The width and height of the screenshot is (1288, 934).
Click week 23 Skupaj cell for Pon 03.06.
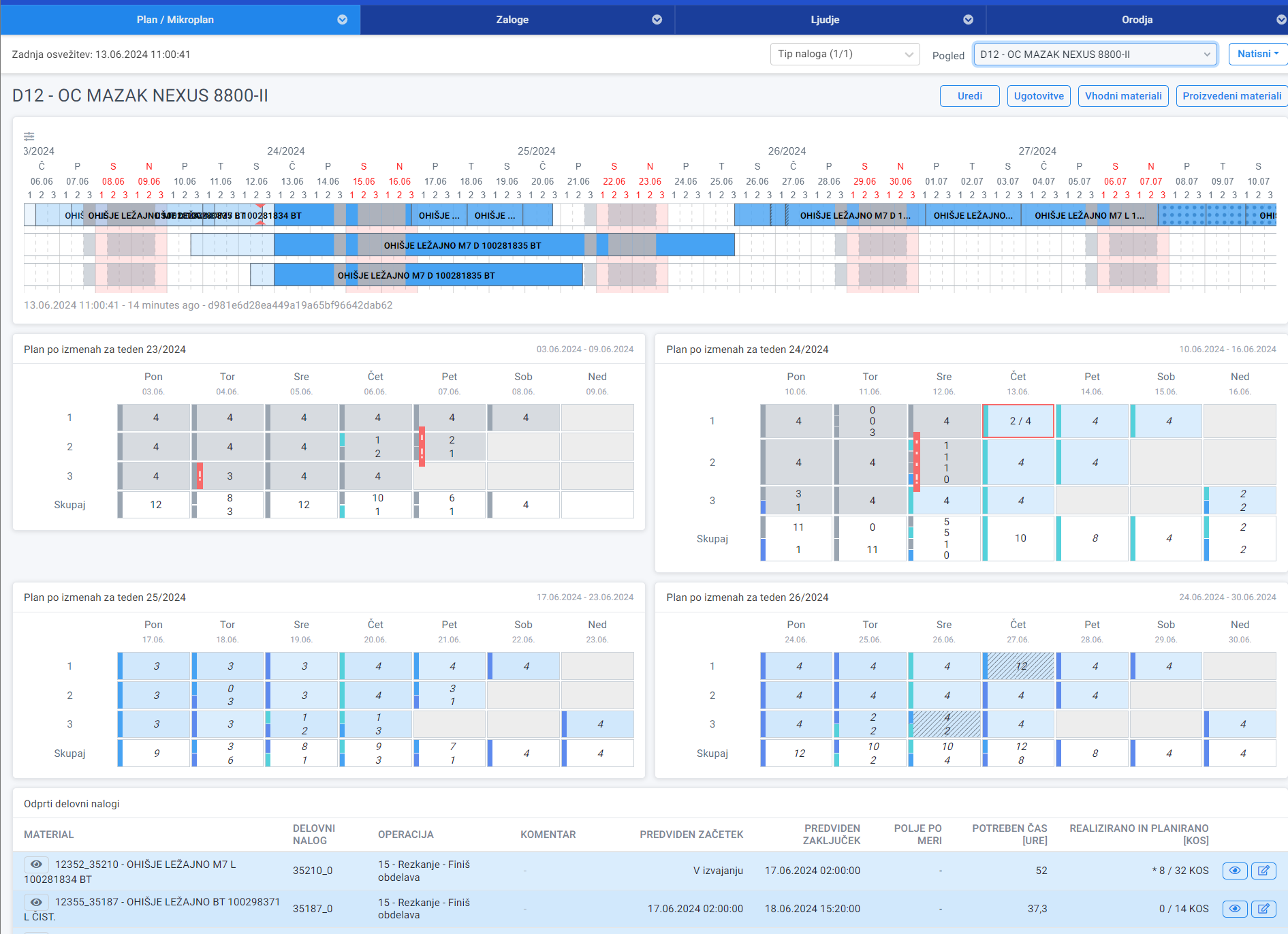pos(154,505)
